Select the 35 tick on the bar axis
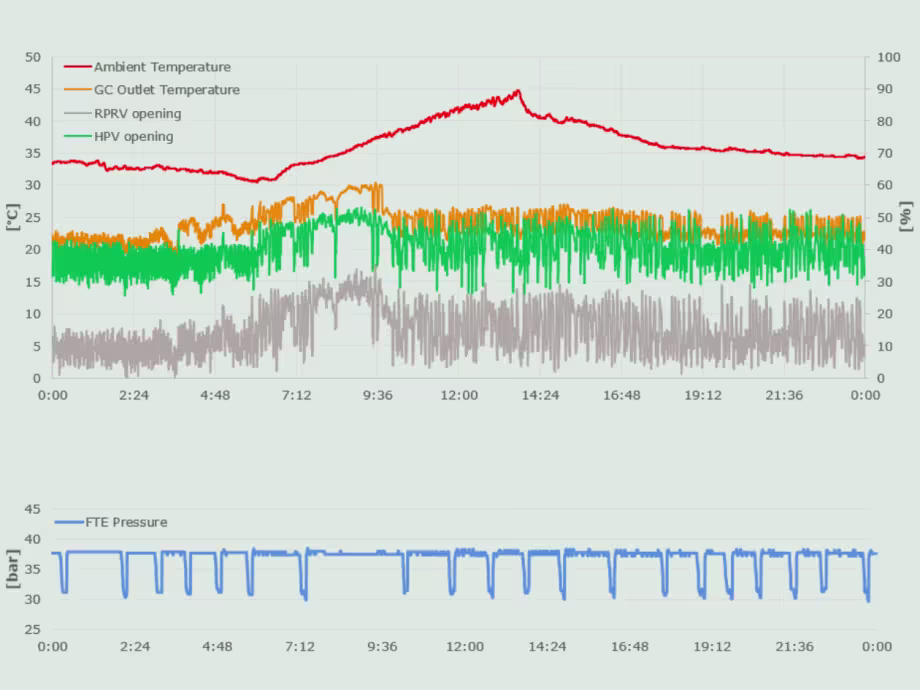The width and height of the screenshot is (920, 690). 32,569
